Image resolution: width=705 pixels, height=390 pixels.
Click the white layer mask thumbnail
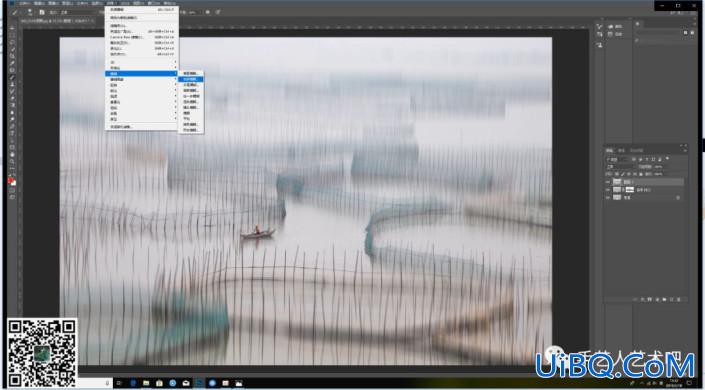point(630,190)
